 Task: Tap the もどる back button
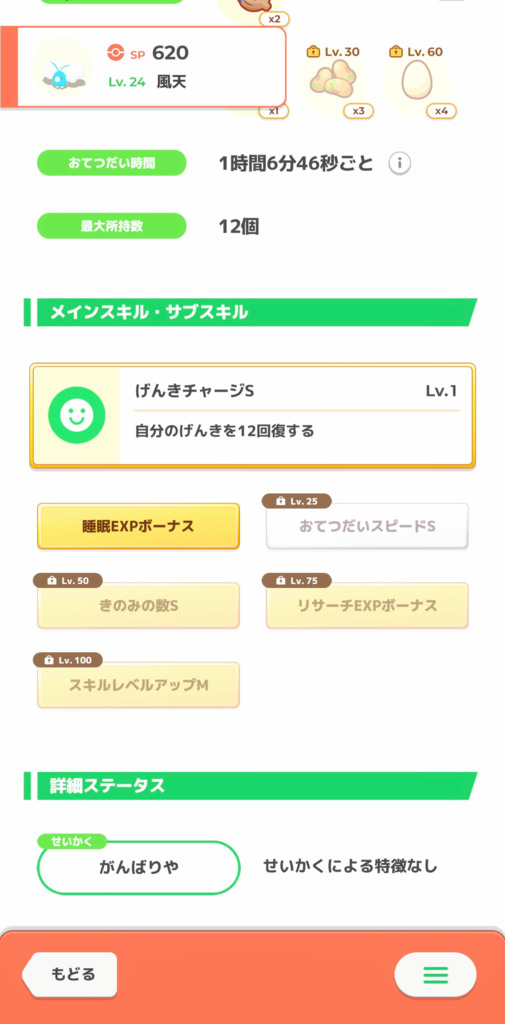(70, 974)
